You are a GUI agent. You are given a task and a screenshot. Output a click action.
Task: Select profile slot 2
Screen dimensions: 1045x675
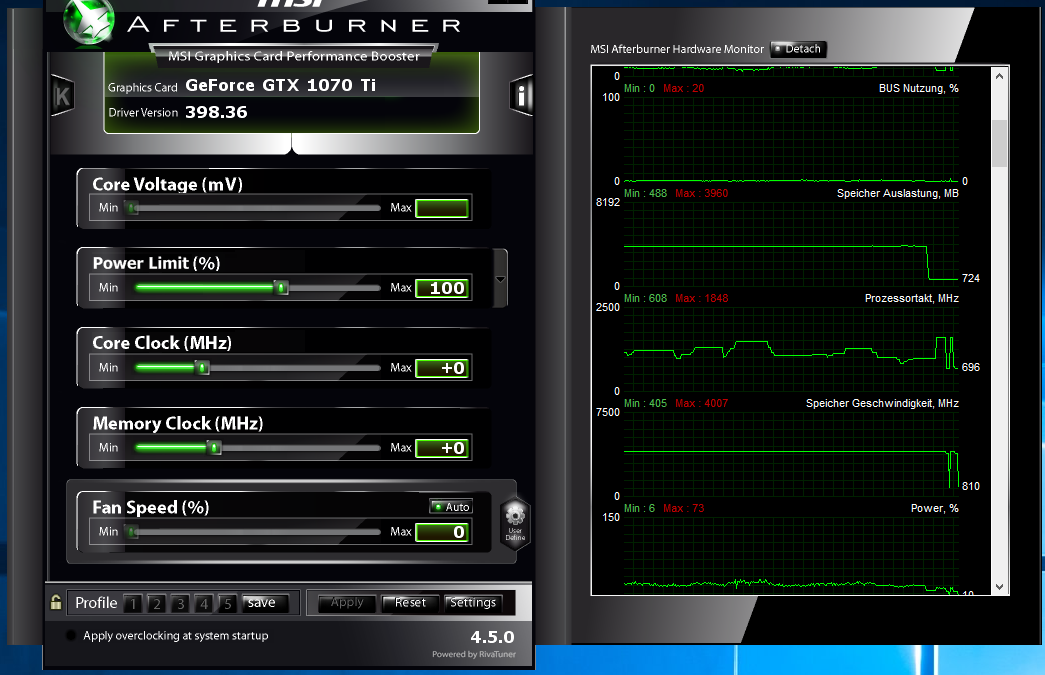pyautogui.click(x=157, y=604)
